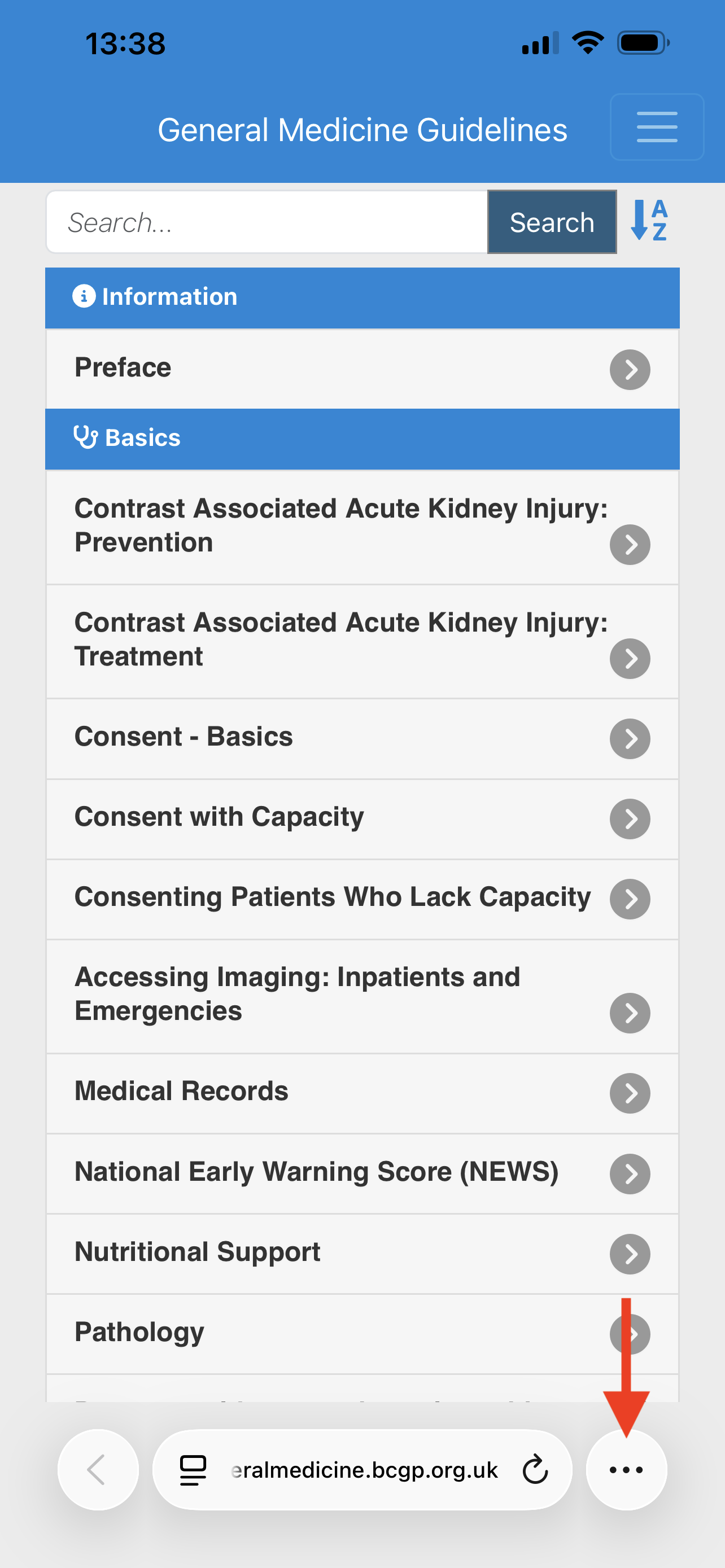This screenshot has height=1568, width=725.
Task: Tap the address bar URL text
Action: coord(364,1469)
